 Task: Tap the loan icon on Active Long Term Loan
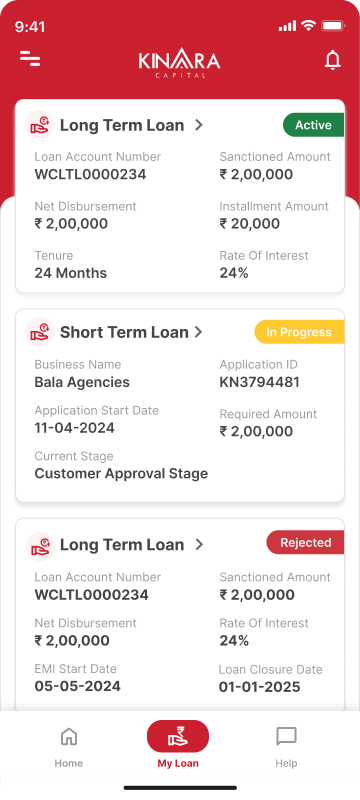(x=40, y=125)
